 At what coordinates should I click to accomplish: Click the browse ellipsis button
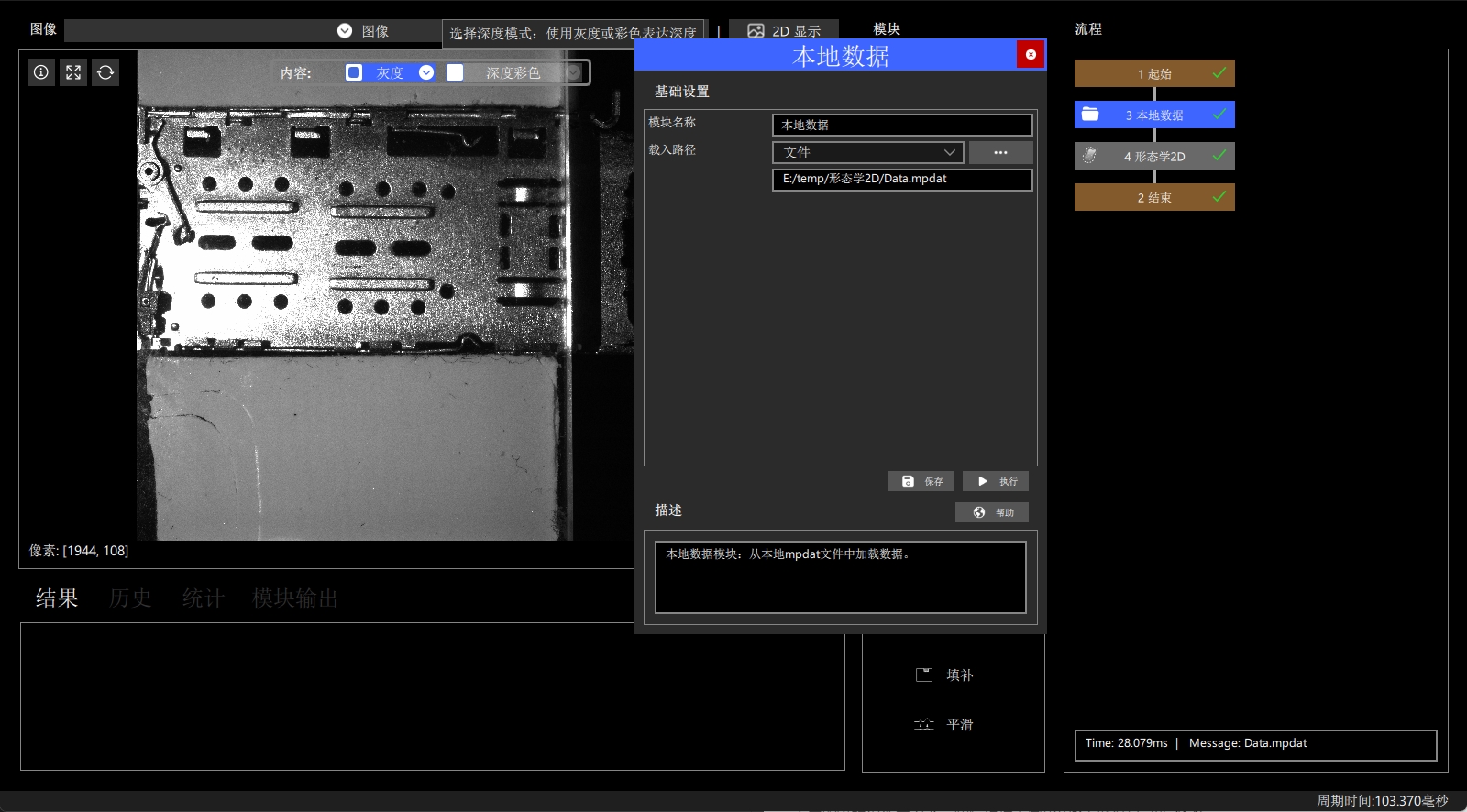1001,152
